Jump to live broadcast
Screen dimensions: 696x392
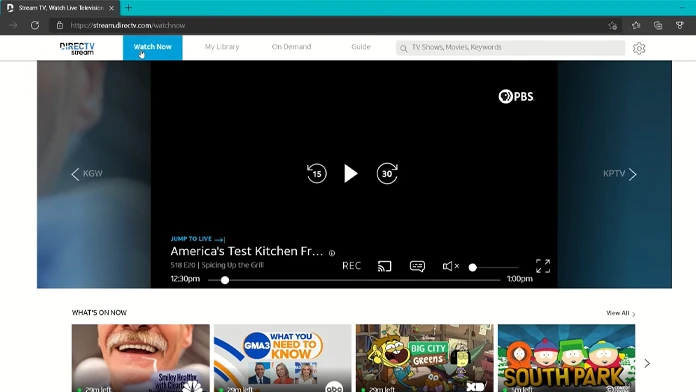point(198,239)
